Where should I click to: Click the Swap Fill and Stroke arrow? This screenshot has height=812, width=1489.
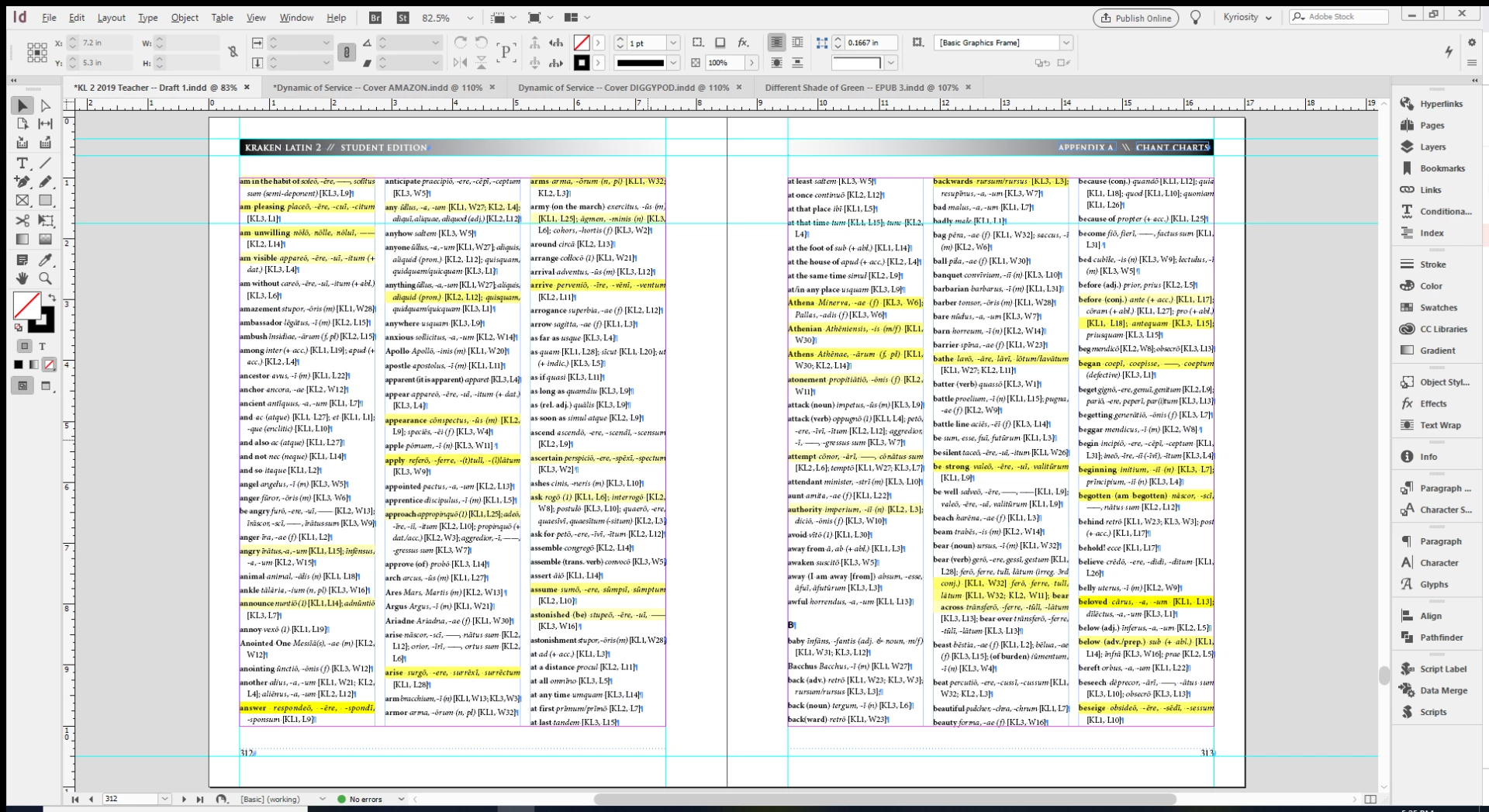[x=51, y=298]
